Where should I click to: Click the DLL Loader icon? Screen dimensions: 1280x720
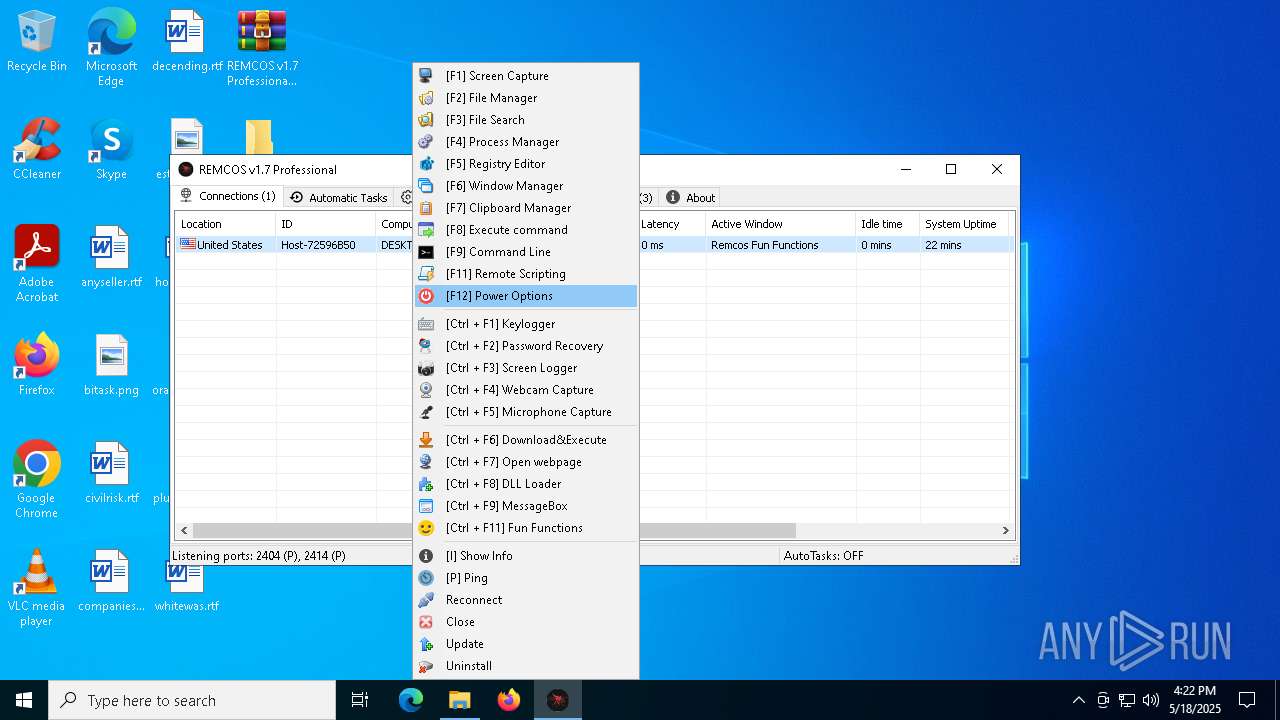tap(426, 484)
